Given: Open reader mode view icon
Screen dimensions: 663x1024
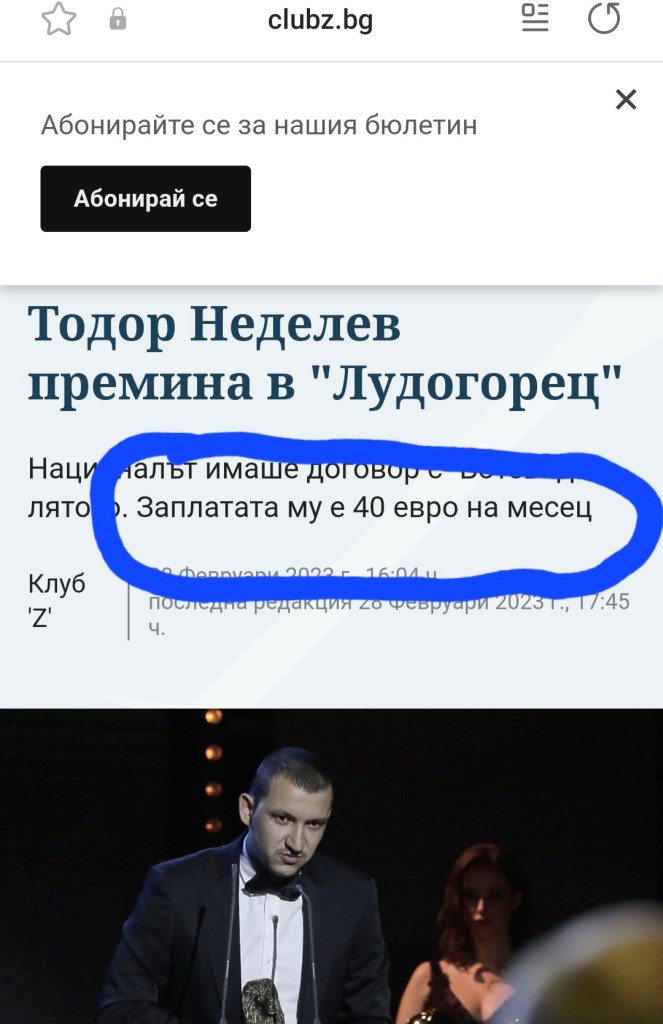Looking at the screenshot, I should [x=535, y=18].
